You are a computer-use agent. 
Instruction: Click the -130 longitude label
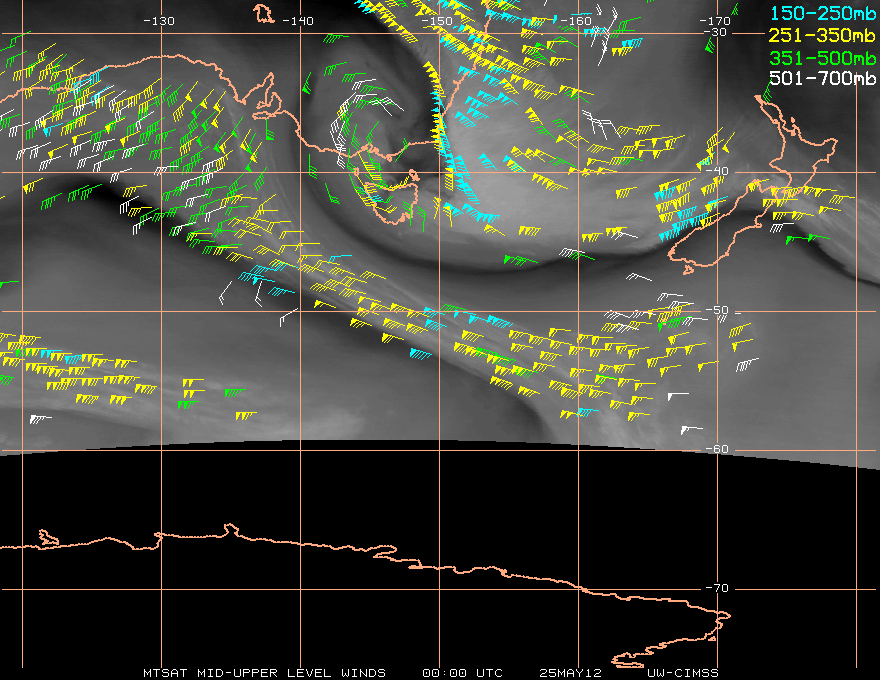point(159,21)
